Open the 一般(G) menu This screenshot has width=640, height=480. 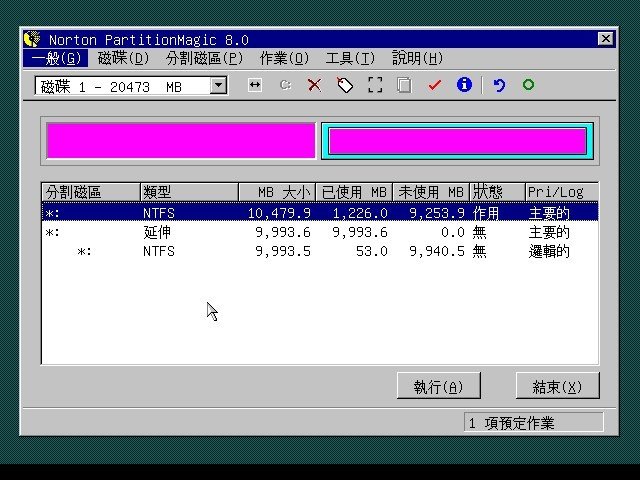click(x=56, y=58)
